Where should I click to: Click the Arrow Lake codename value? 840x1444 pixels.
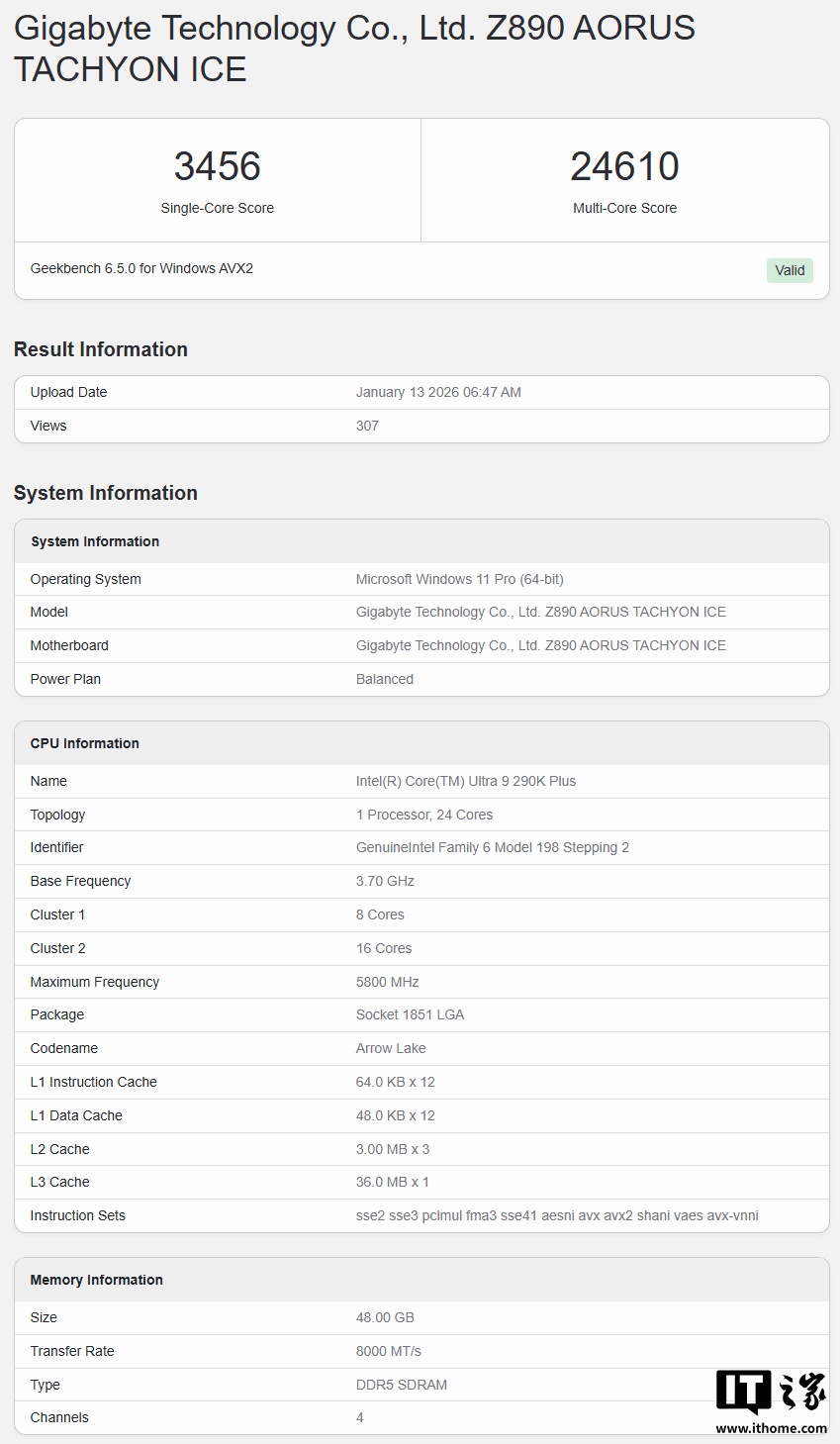(x=391, y=1048)
